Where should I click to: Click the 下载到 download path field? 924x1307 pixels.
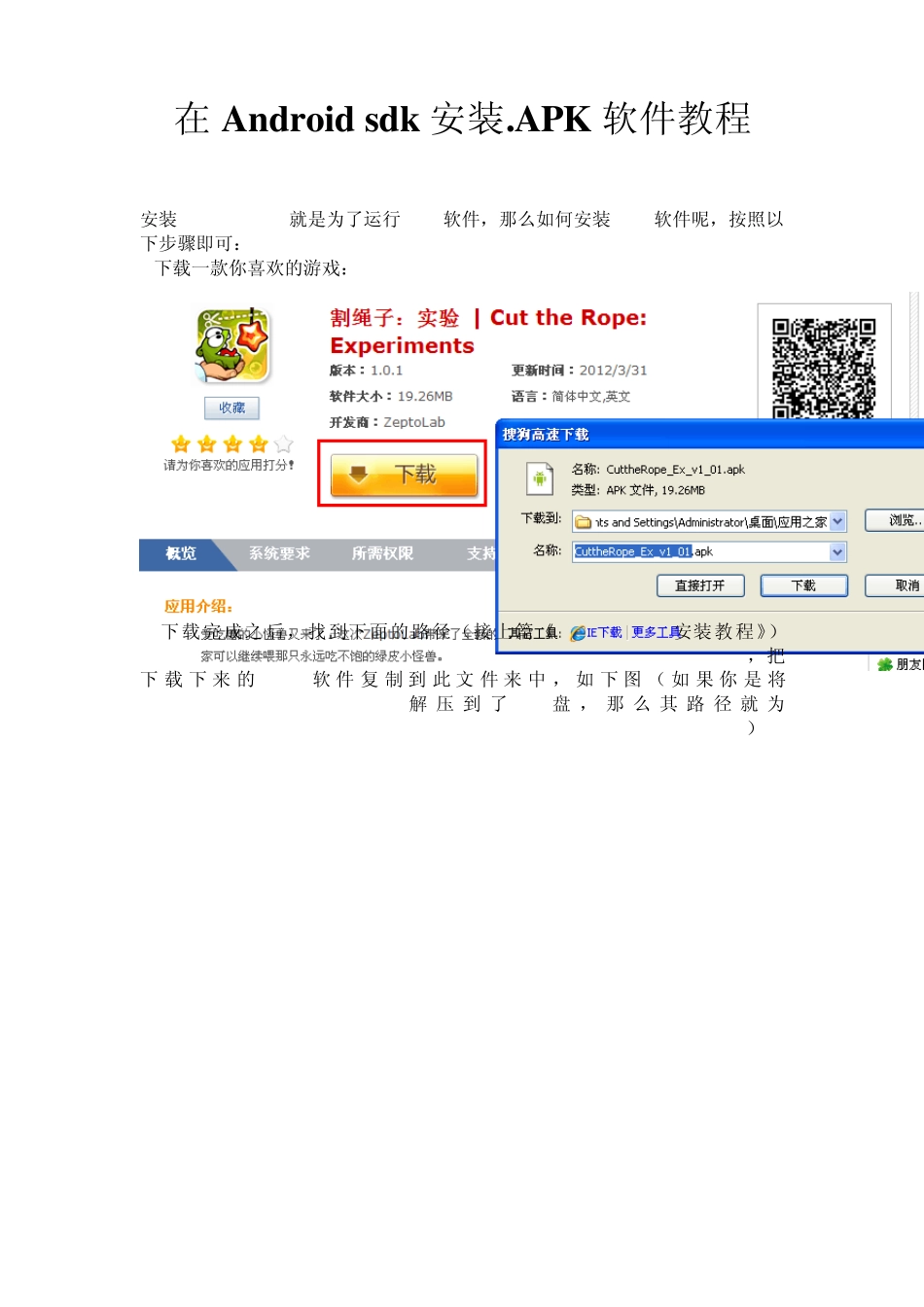click(x=709, y=522)
